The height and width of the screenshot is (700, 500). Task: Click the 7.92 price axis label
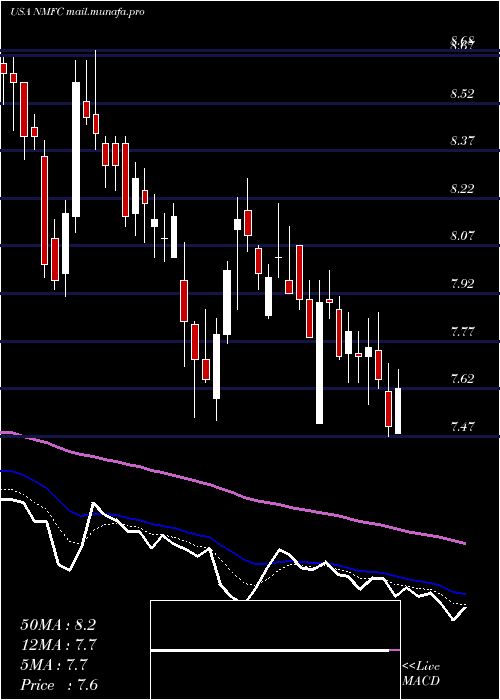click(462, 283)
